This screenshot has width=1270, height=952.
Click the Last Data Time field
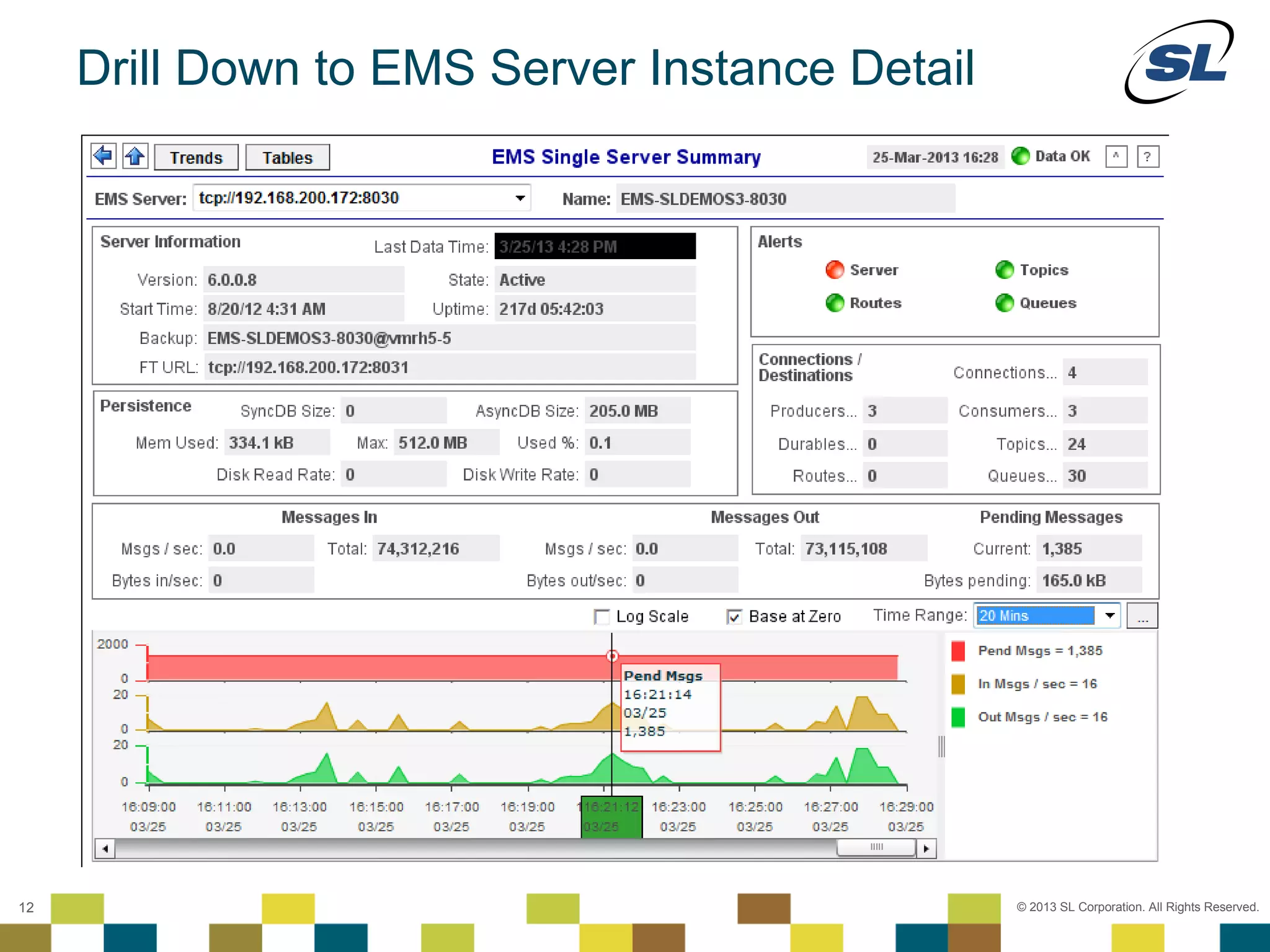595,246
